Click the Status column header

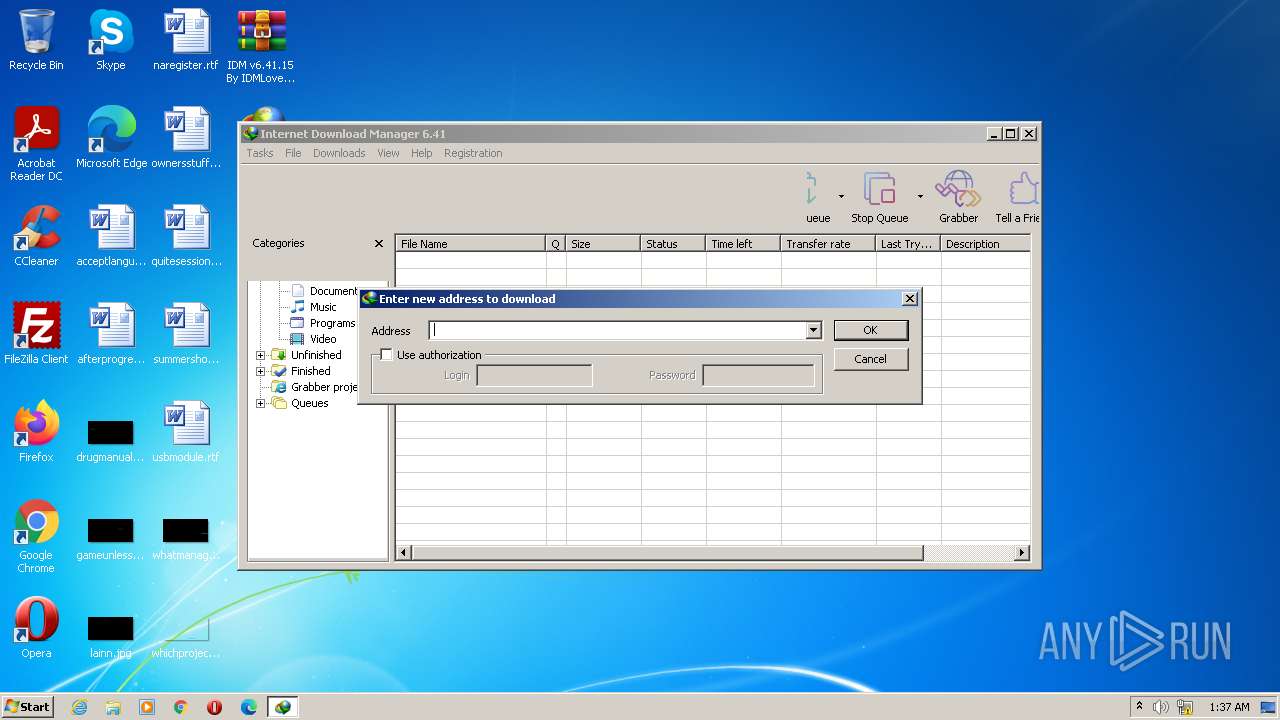[x=673, y=244]
